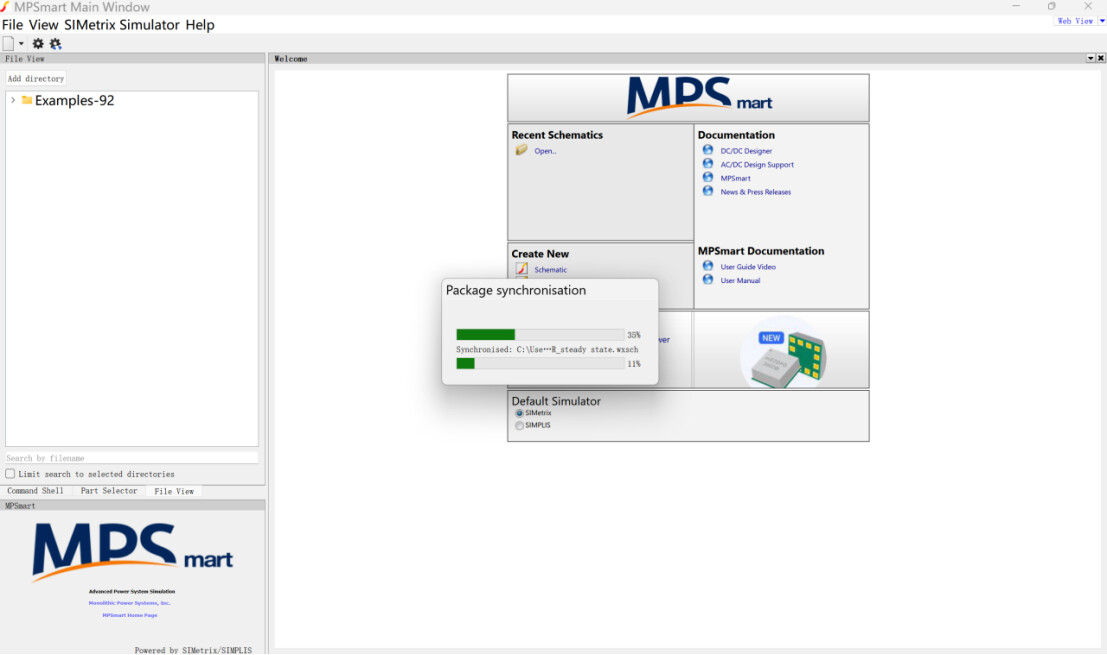Open the SIMetrix Simulator menu
Image resolution: width=1107 pixels, height=655 pixels.
tap(122, 25)
